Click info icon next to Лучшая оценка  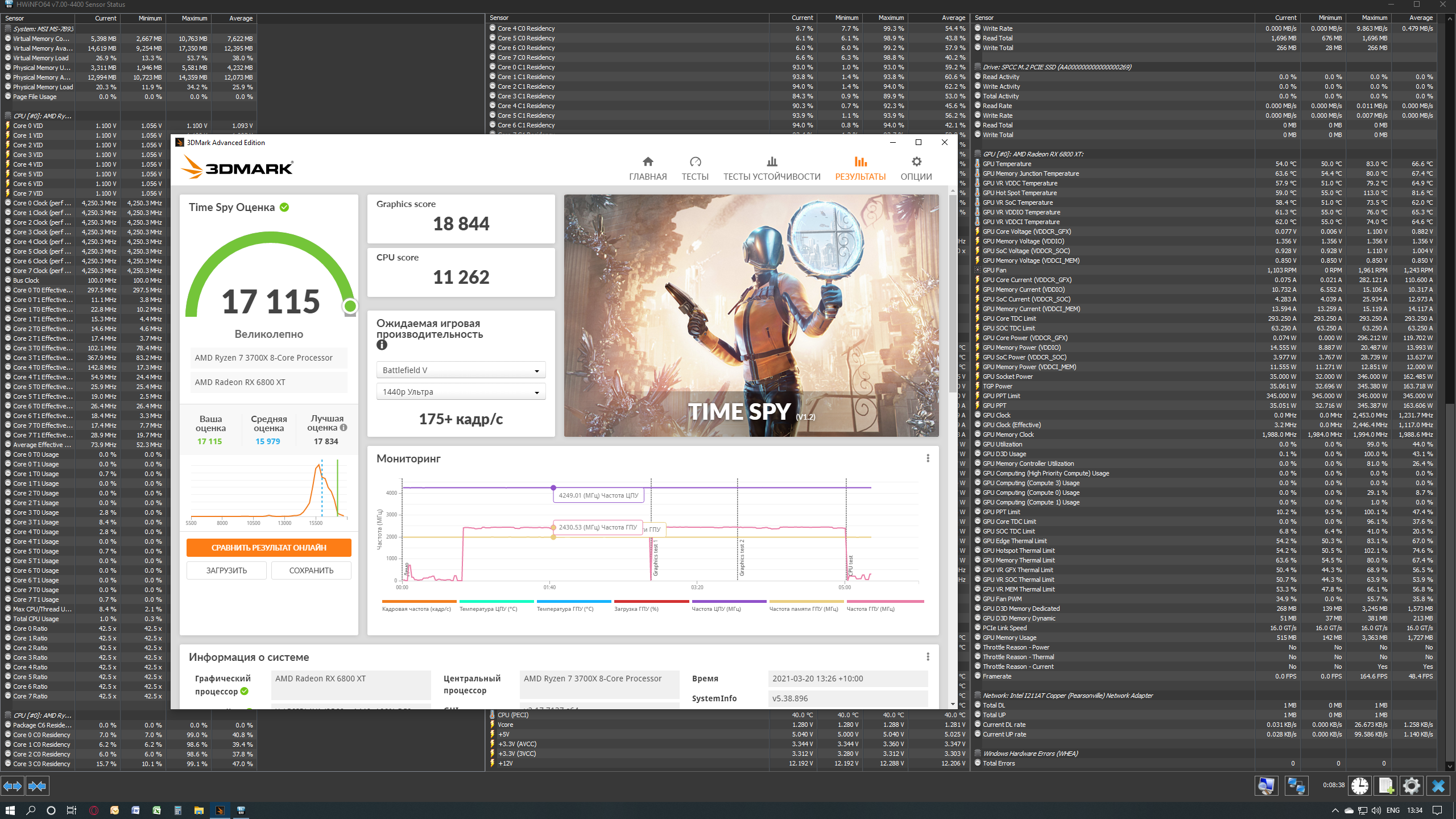point(344,428)
